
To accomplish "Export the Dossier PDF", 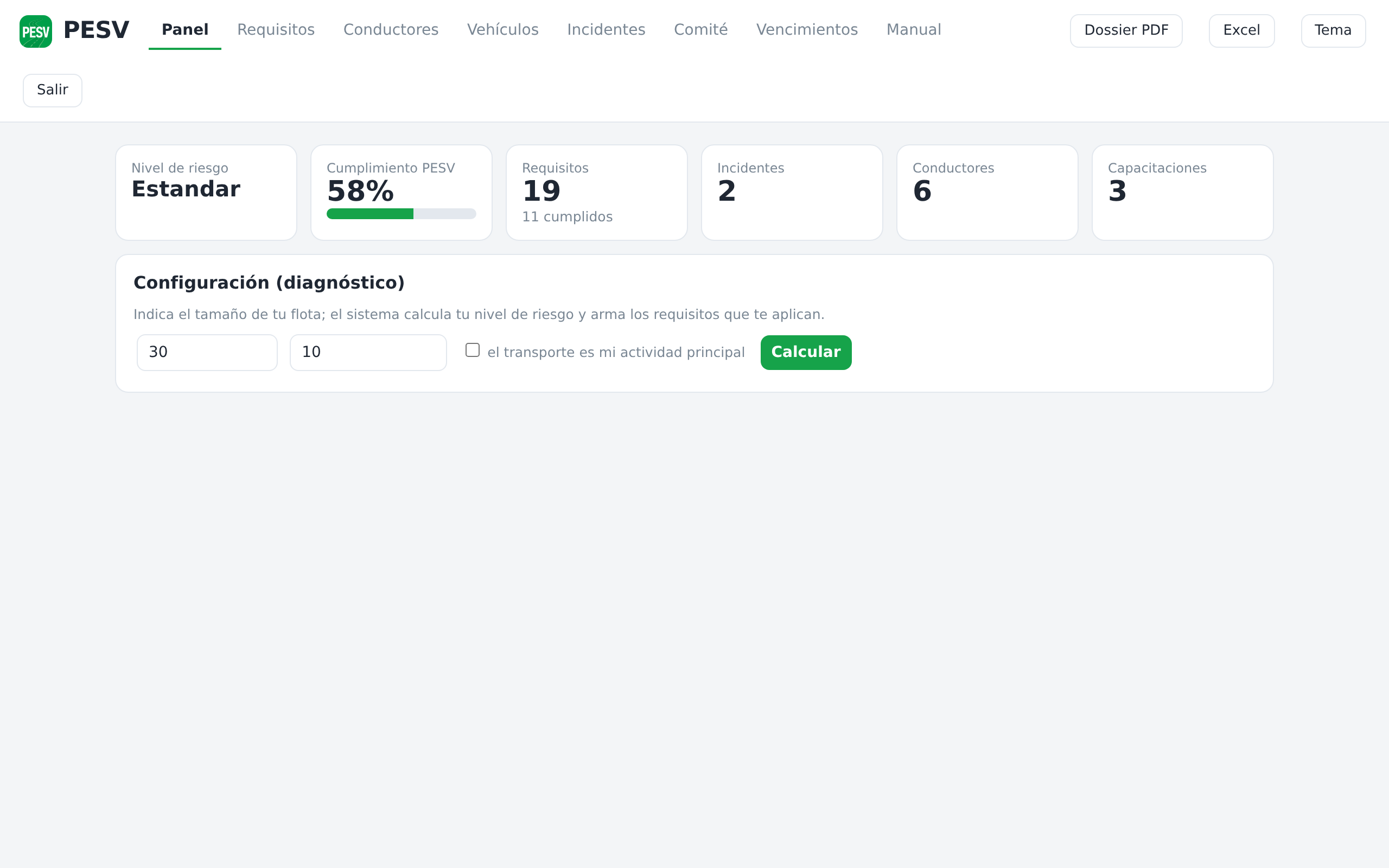I will [x=1126, y=30].
